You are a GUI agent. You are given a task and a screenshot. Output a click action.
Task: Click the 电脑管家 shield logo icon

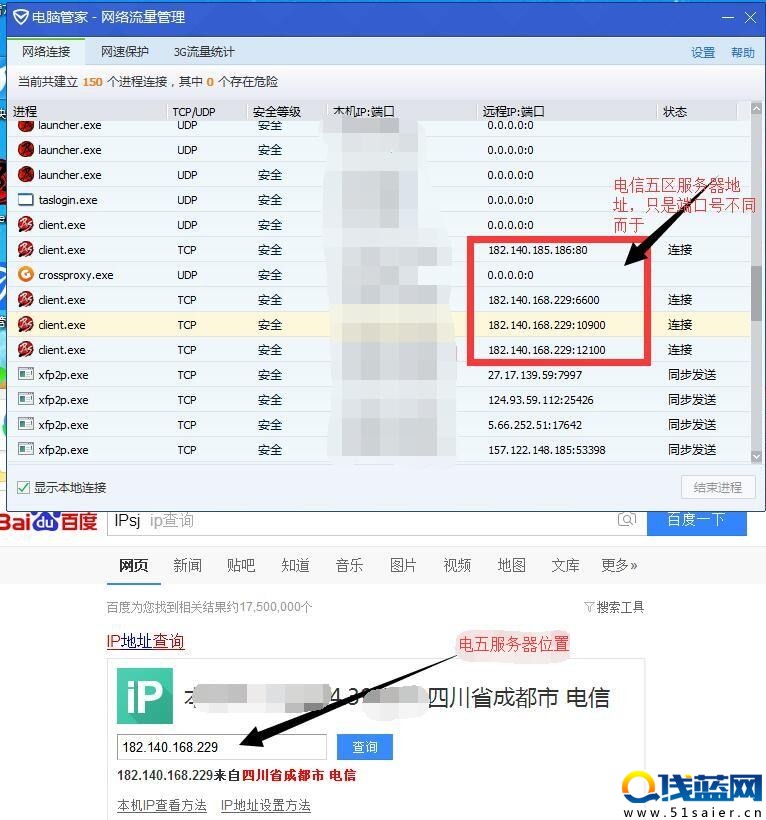point(21,17)
